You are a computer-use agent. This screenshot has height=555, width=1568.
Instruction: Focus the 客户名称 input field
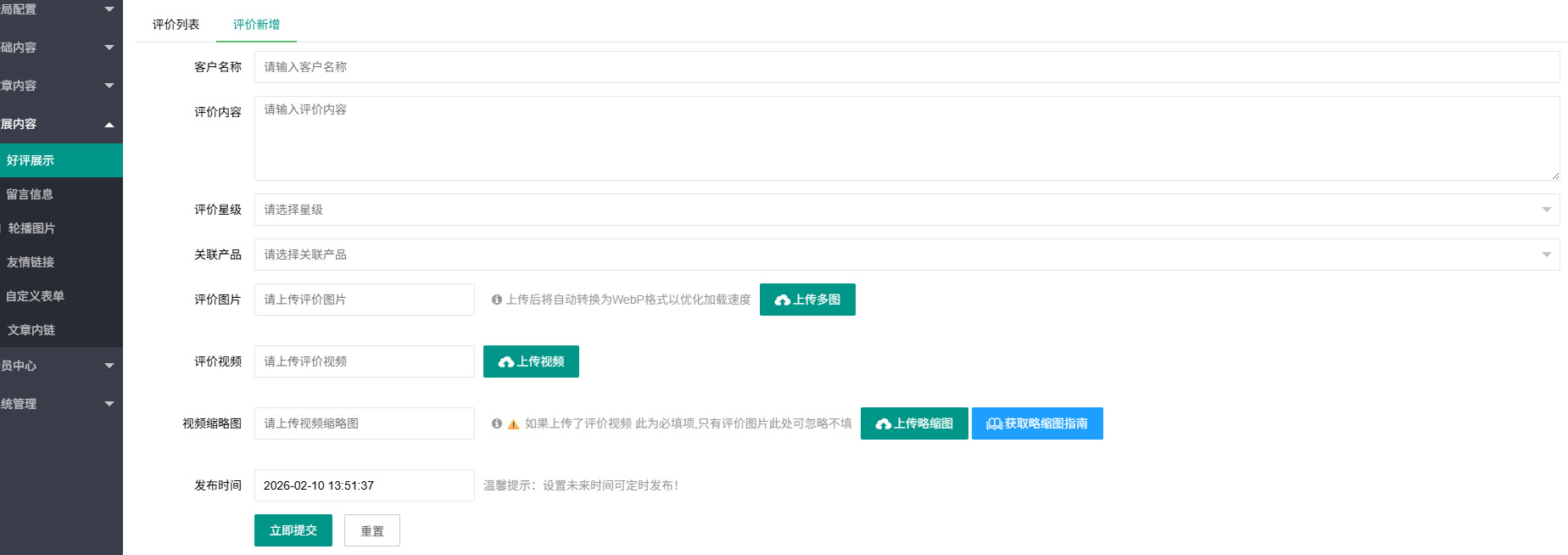(x=907, y=67)
